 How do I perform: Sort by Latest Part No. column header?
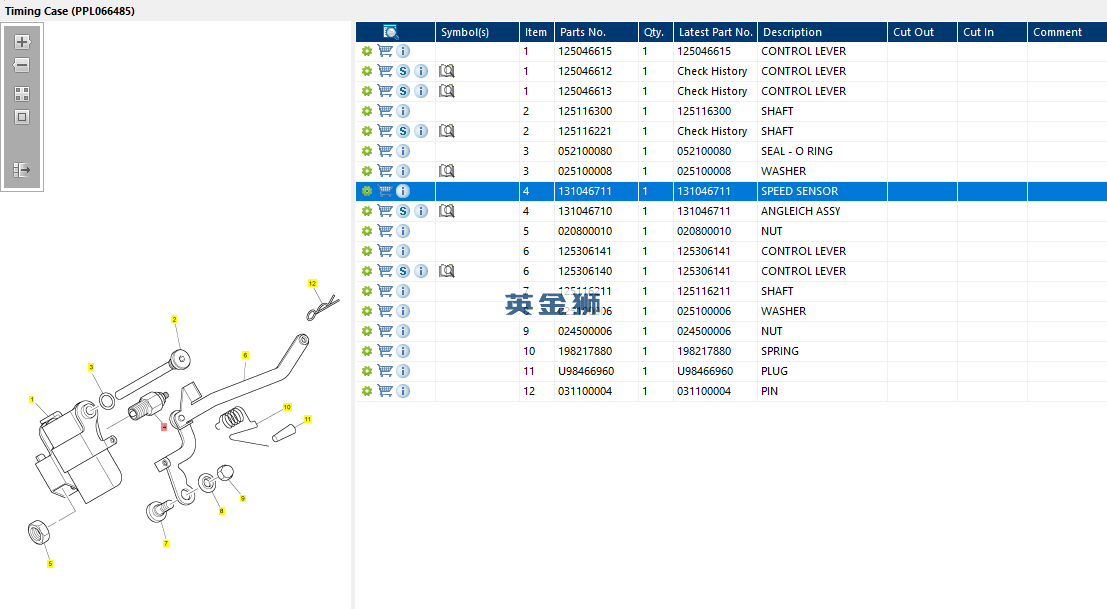715,32
